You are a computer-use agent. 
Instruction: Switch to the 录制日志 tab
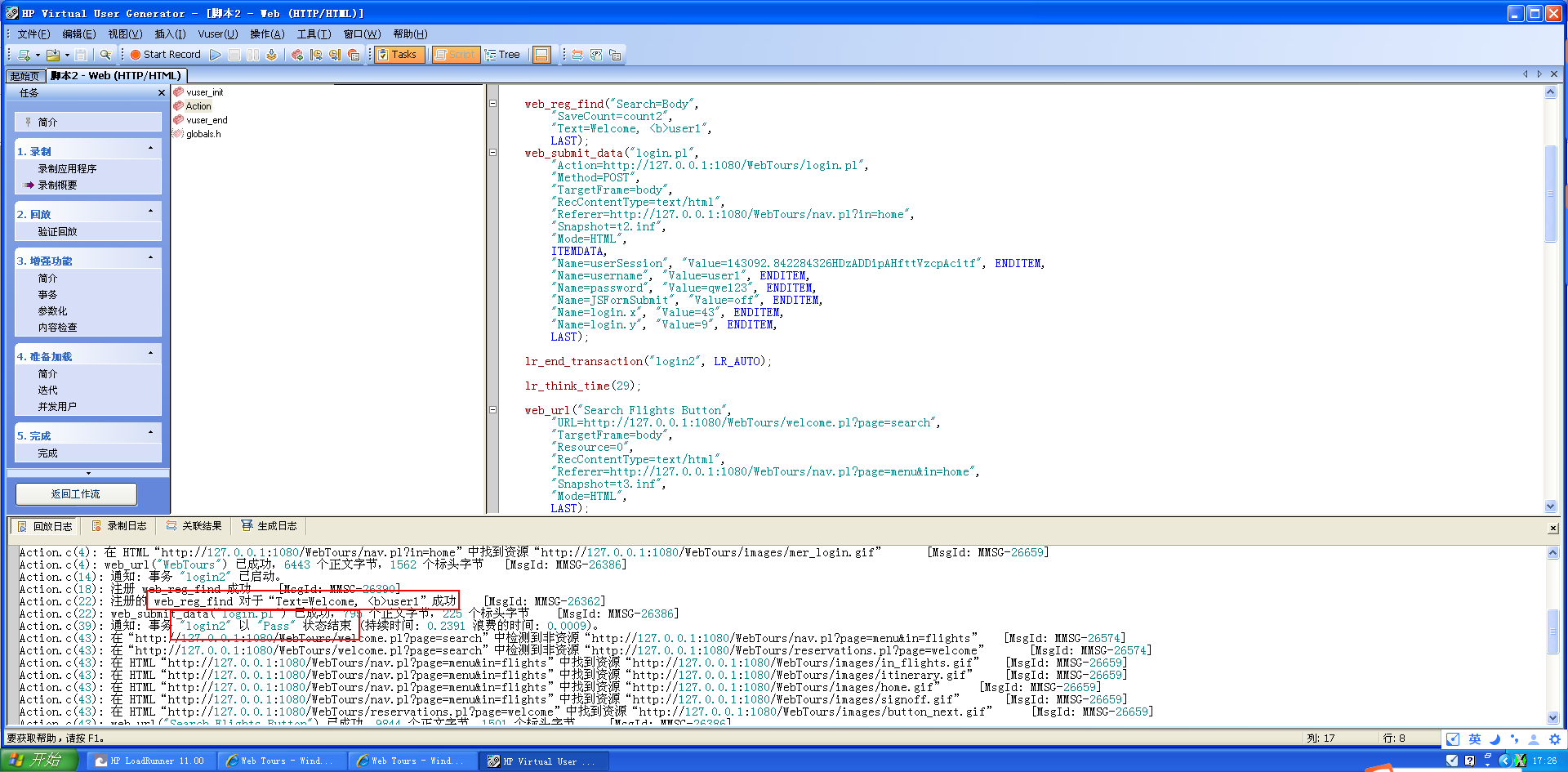119,526
